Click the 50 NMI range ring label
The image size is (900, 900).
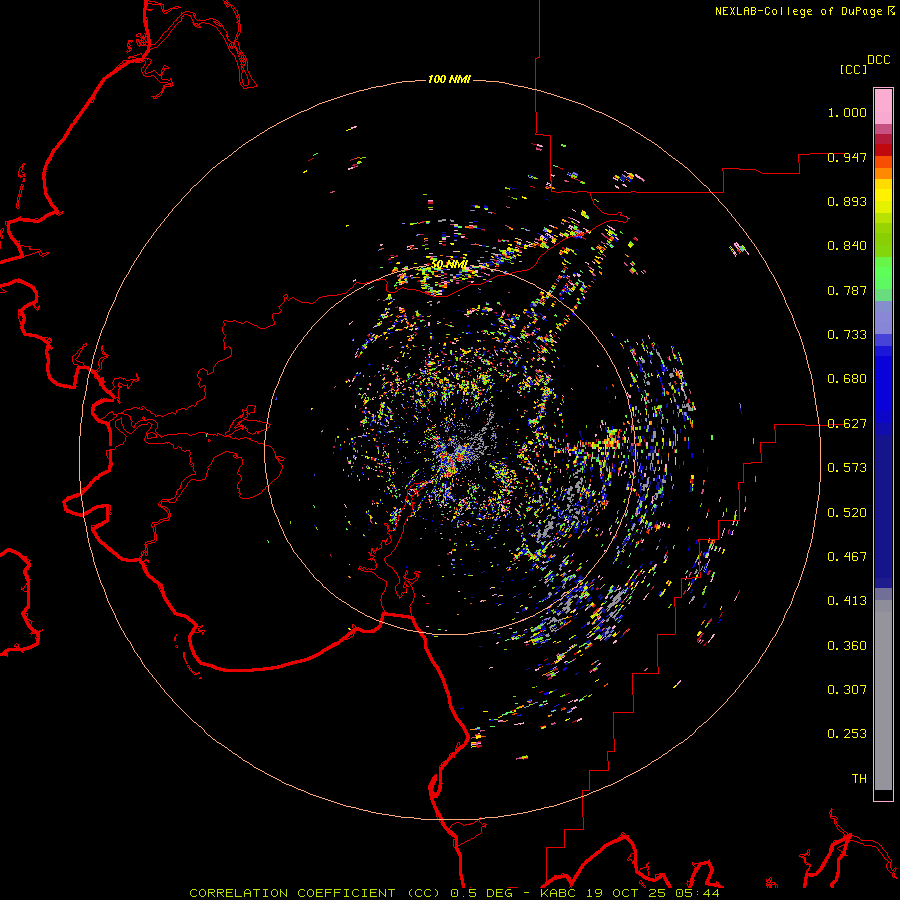(x=449, y=264)
